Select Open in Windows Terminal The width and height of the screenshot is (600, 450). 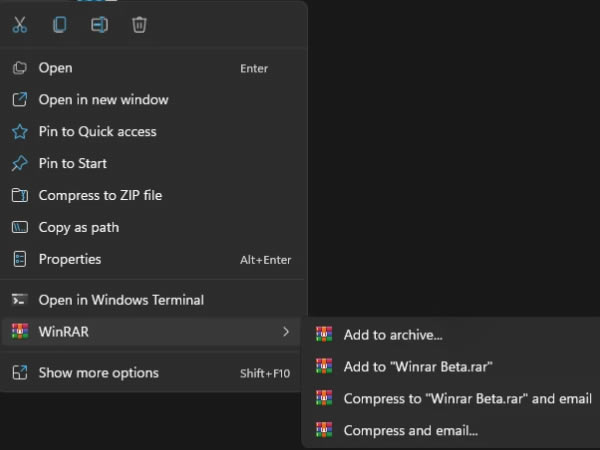151,300
